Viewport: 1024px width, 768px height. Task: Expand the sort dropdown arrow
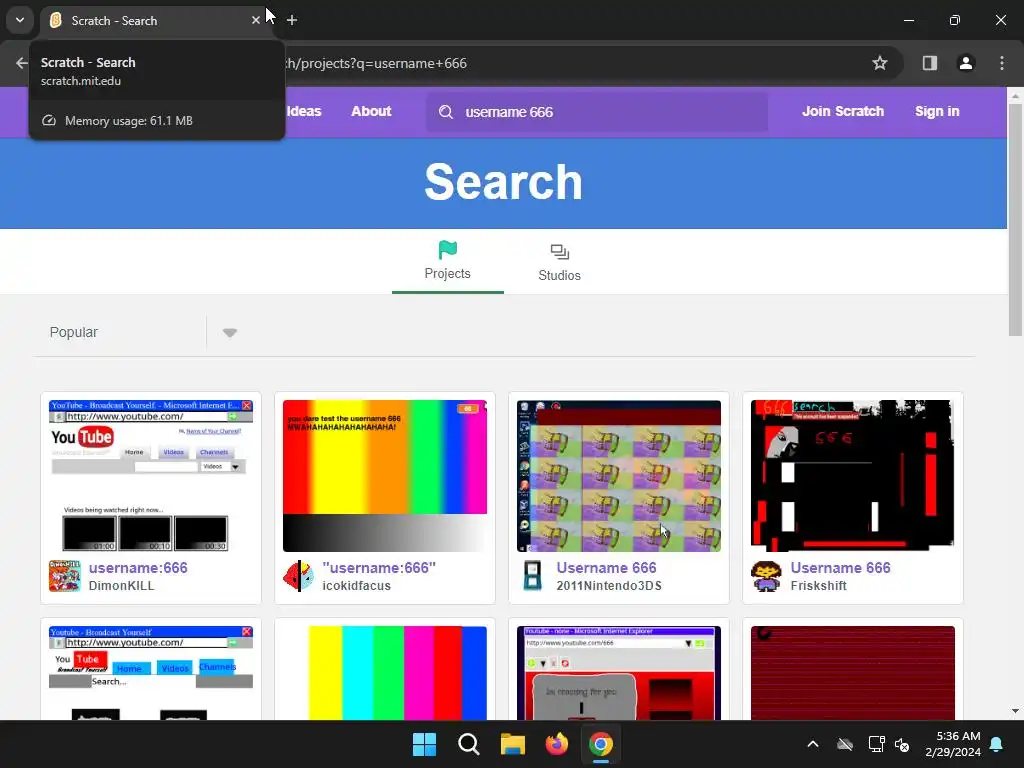point(229,333)
